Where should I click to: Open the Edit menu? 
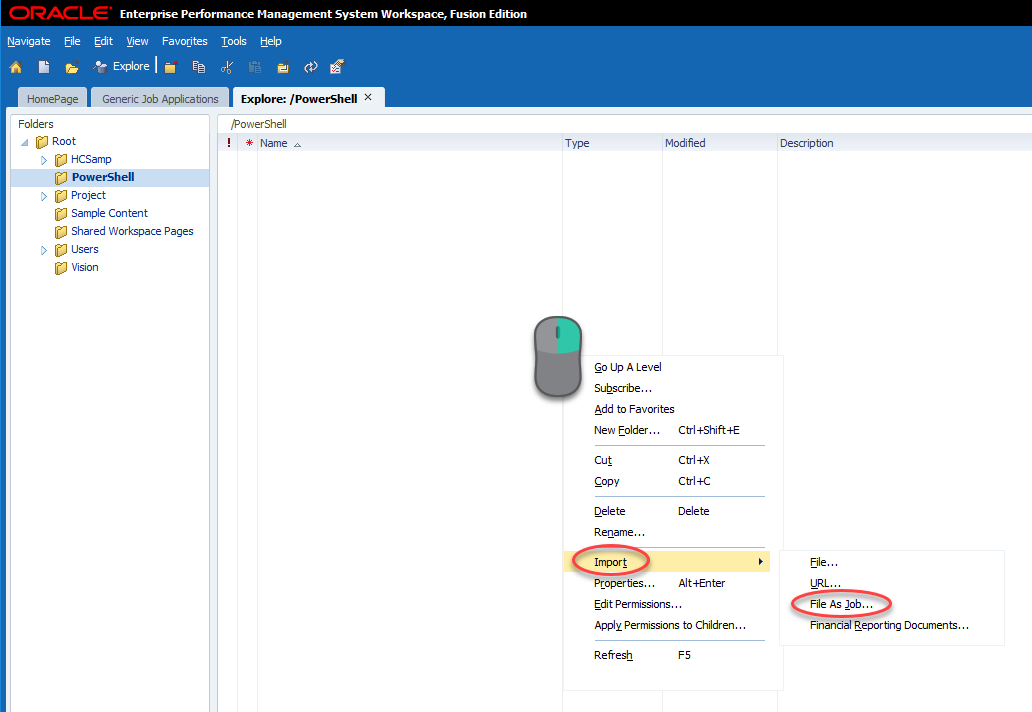pyautogui.click(x=103, y=41)
